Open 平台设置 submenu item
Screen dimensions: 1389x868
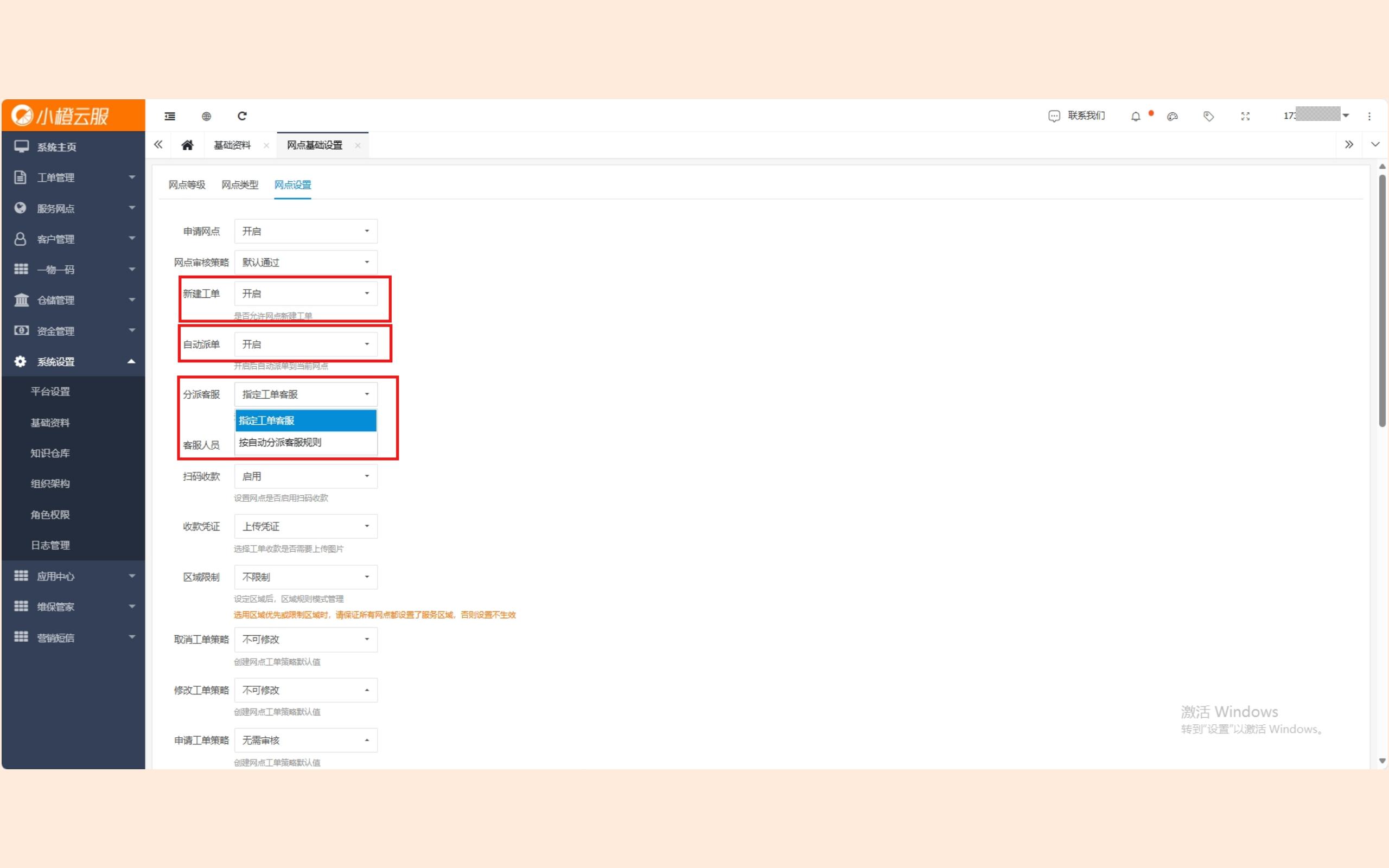(73, 392)
